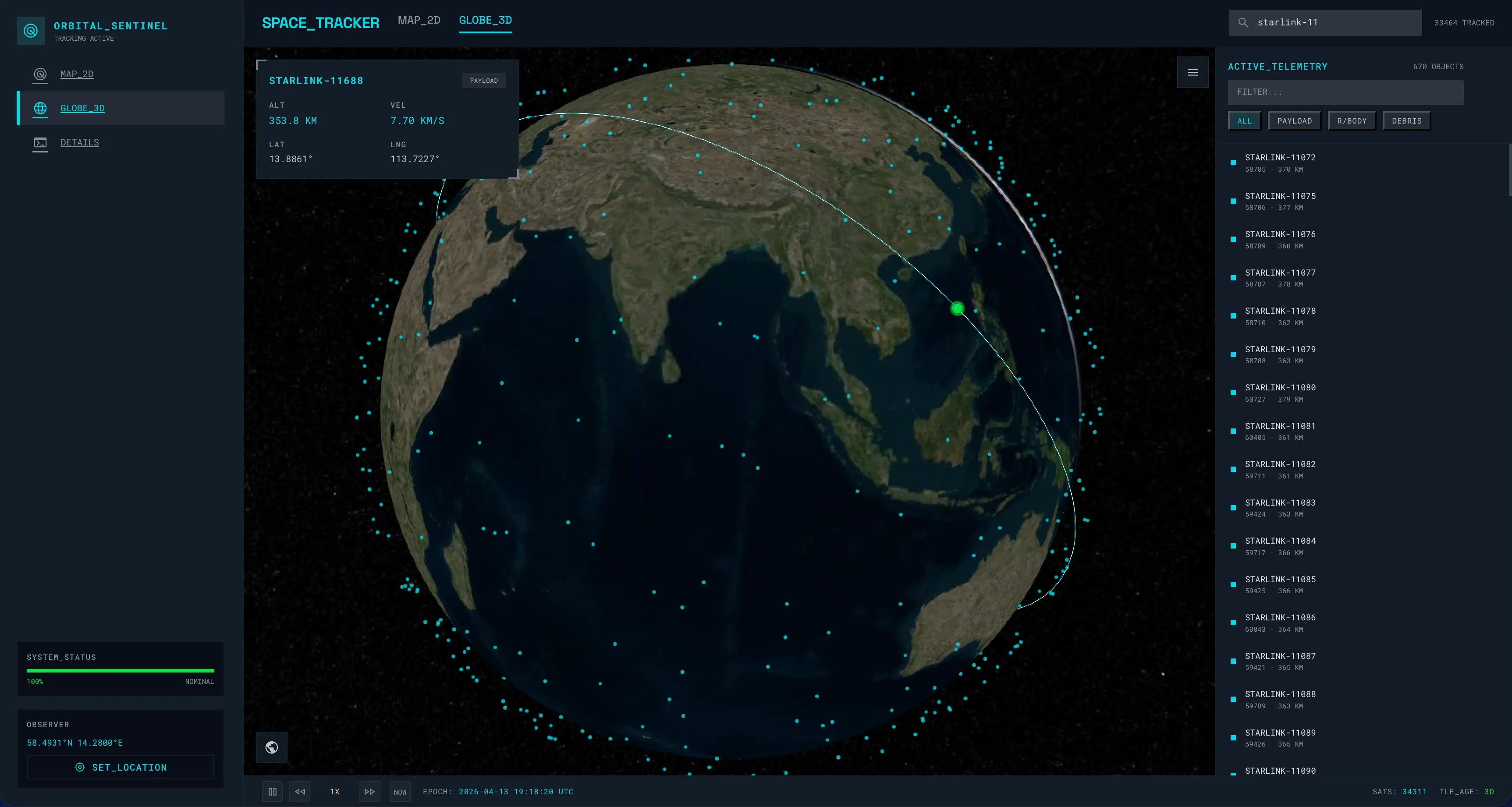Open the hamburger menu on the globe

[x=1193, y=72]
